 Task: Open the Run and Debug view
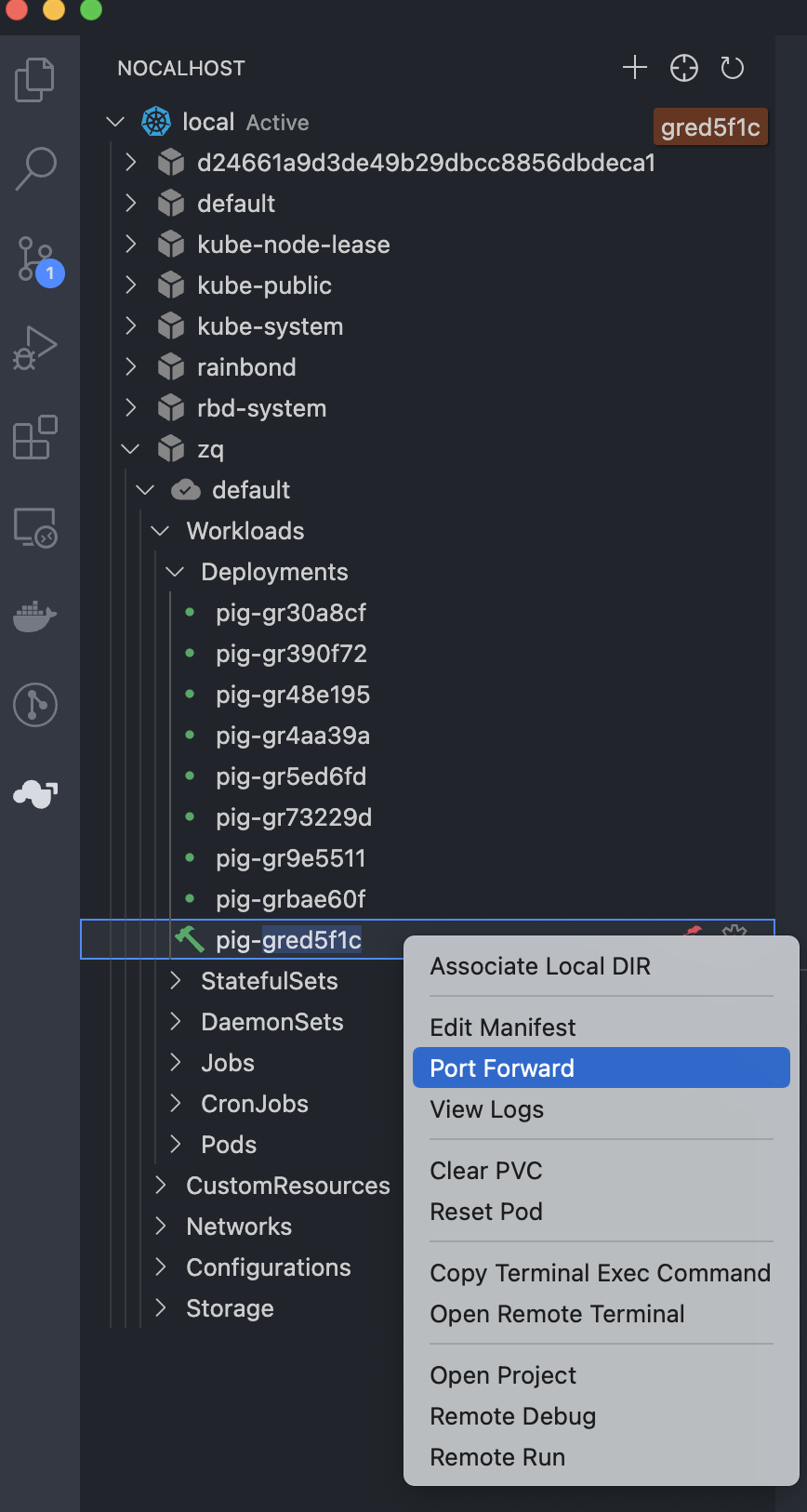click(x=35, y=348)
